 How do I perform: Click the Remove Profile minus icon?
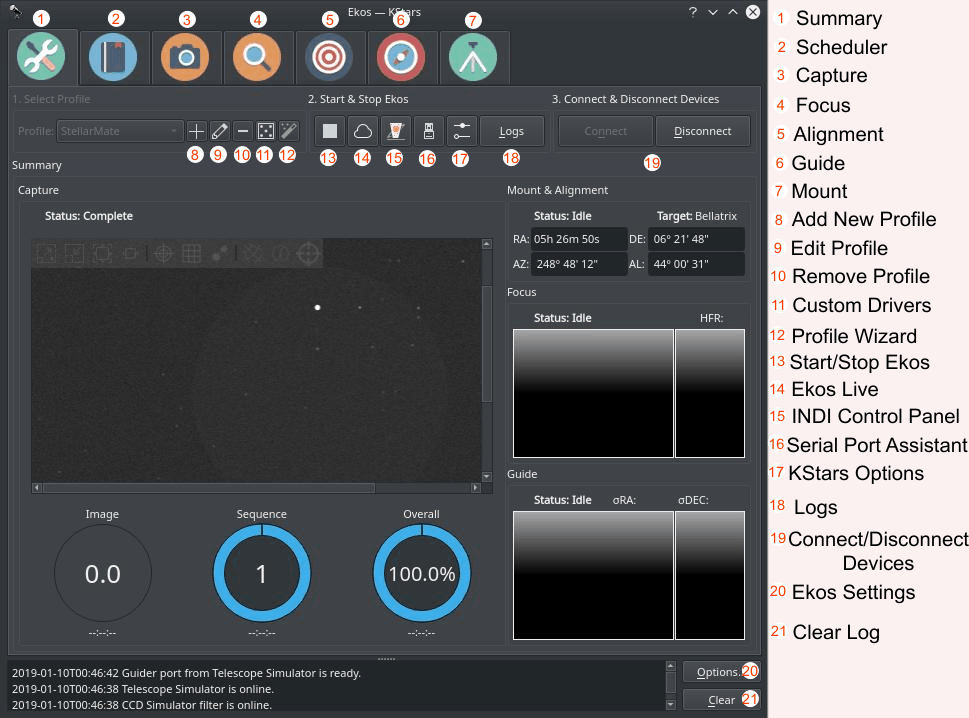243,131
